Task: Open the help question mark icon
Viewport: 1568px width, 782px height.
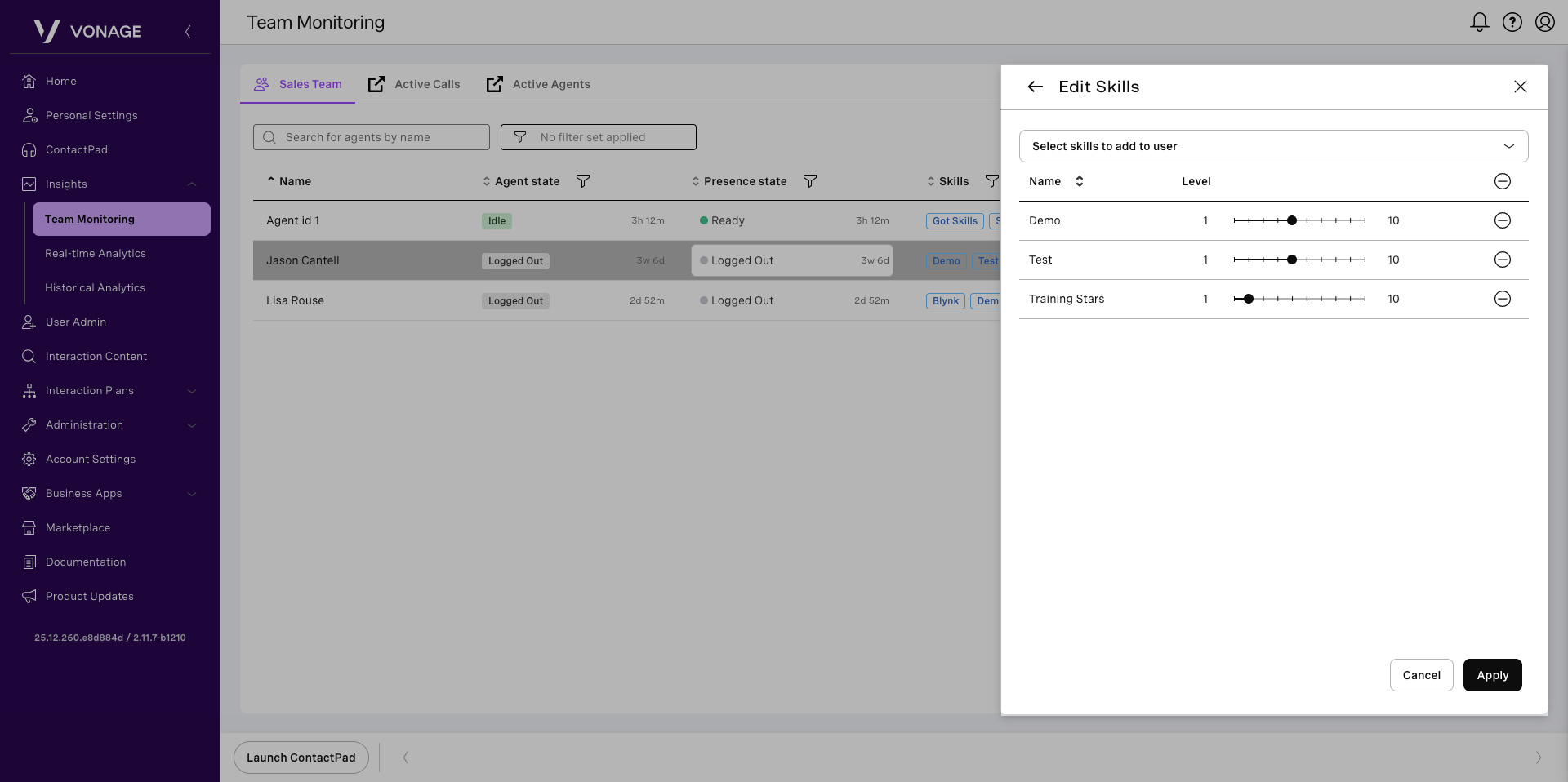Action: coord(1512,22)
